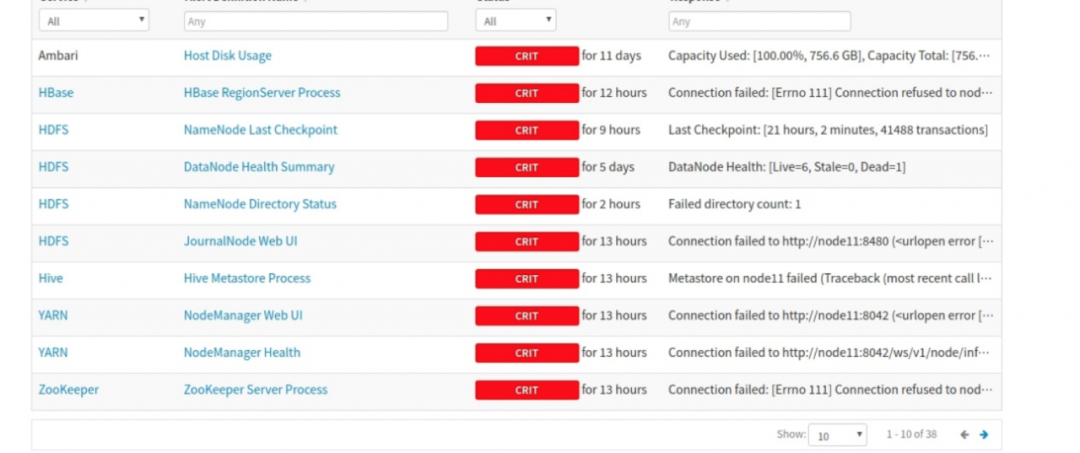1080x453 pixels.
Task: Open YARN service in NodeManager Health row
Action: (x=53, y=353)
